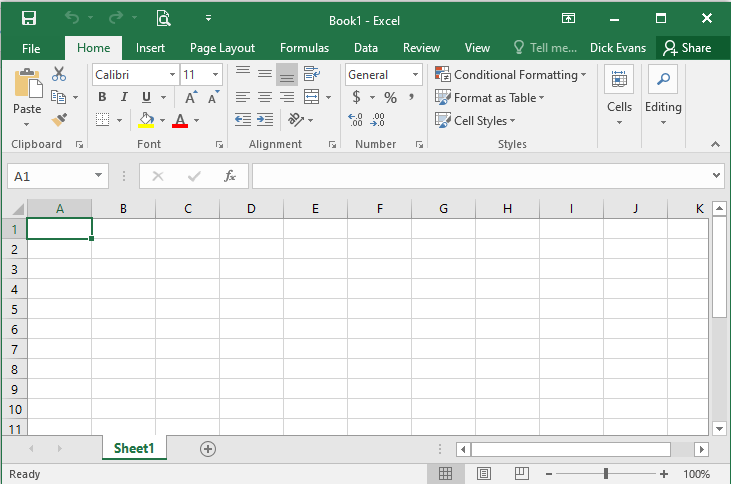Open the Calibri font name dropdown

(172, 75)
